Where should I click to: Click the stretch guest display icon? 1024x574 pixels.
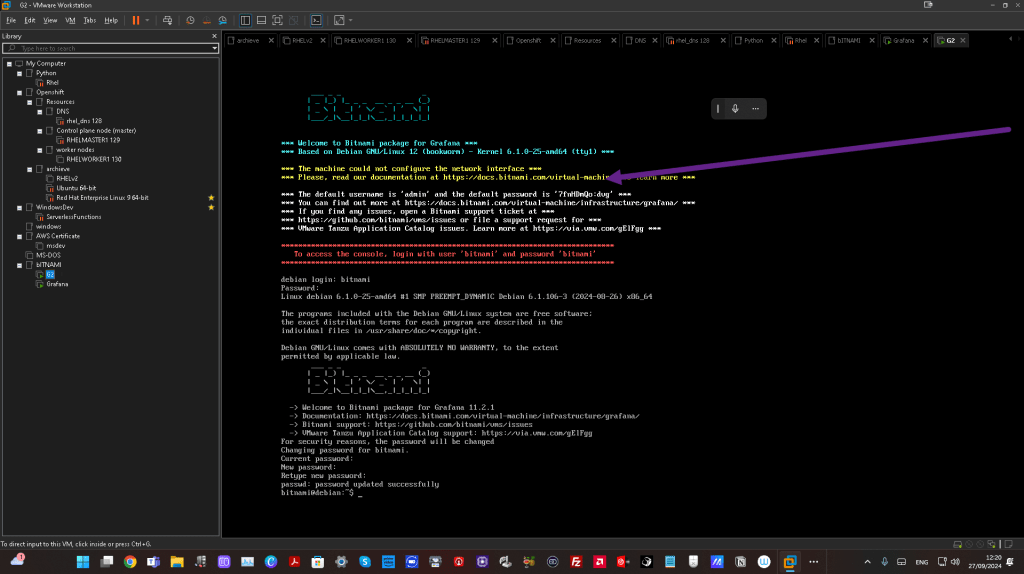tap(339, 20)
